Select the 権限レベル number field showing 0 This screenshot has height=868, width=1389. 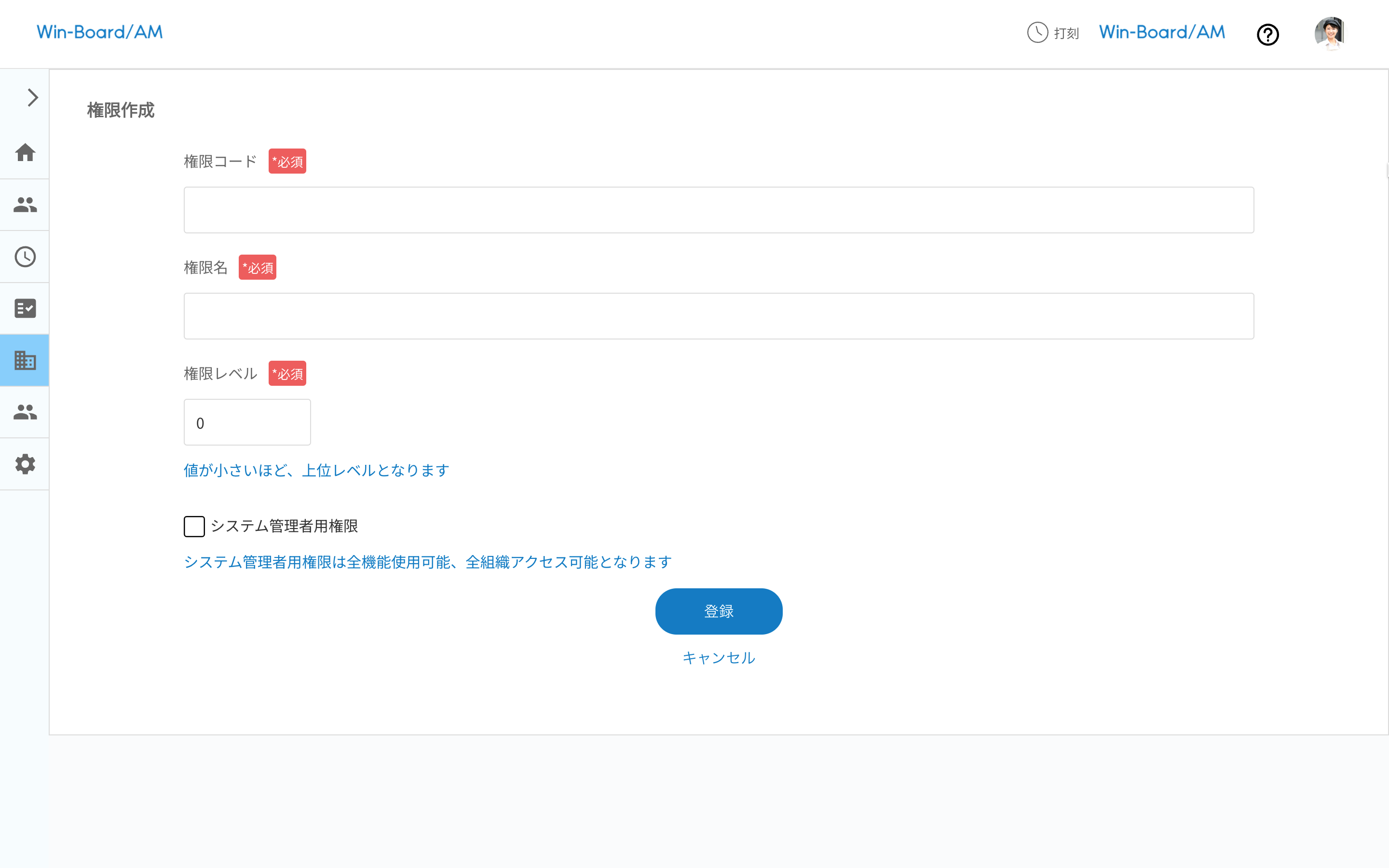[x=247, y=422]
